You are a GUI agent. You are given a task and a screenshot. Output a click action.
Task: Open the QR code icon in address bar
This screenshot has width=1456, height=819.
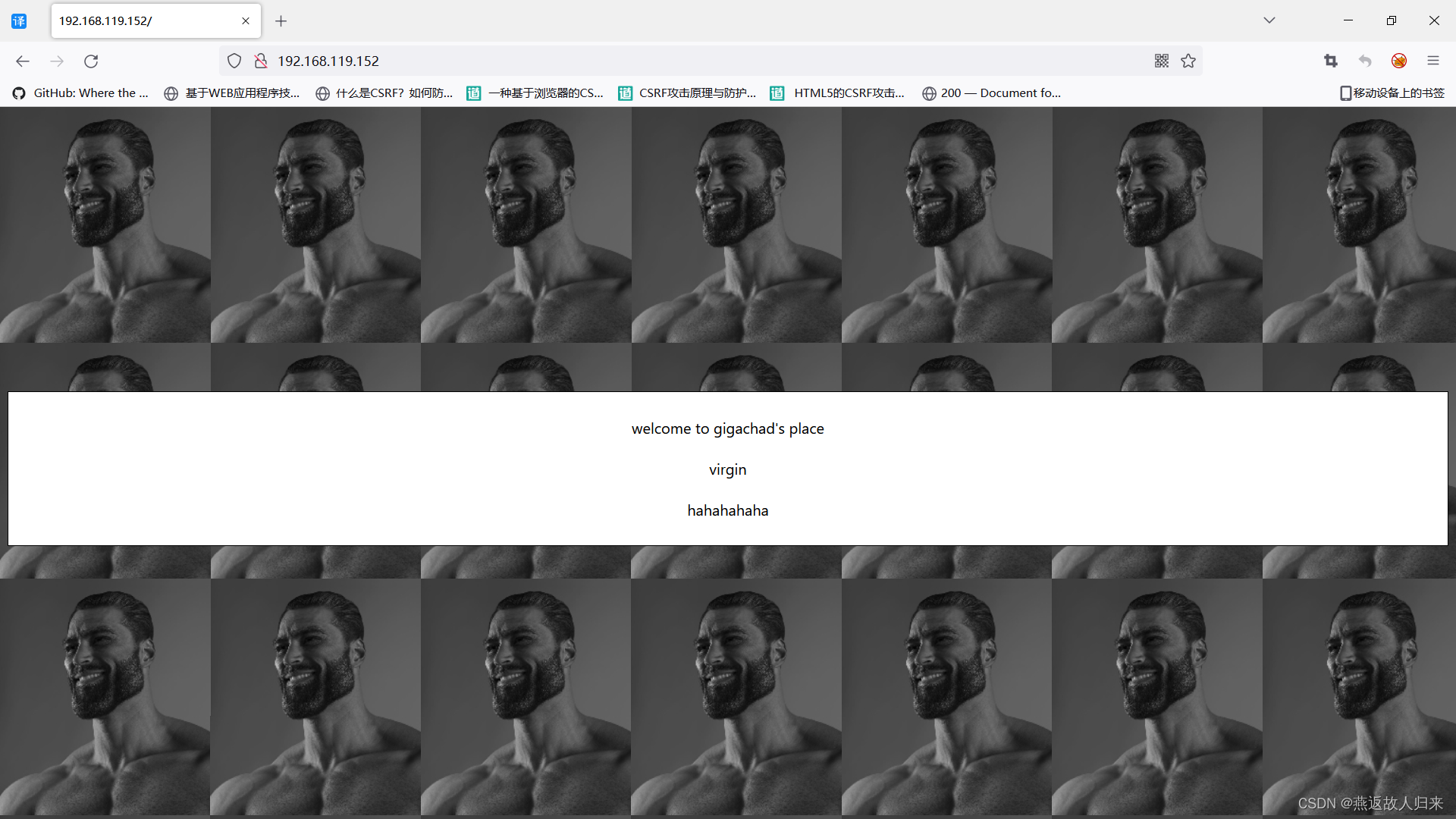click(1161, 61)
